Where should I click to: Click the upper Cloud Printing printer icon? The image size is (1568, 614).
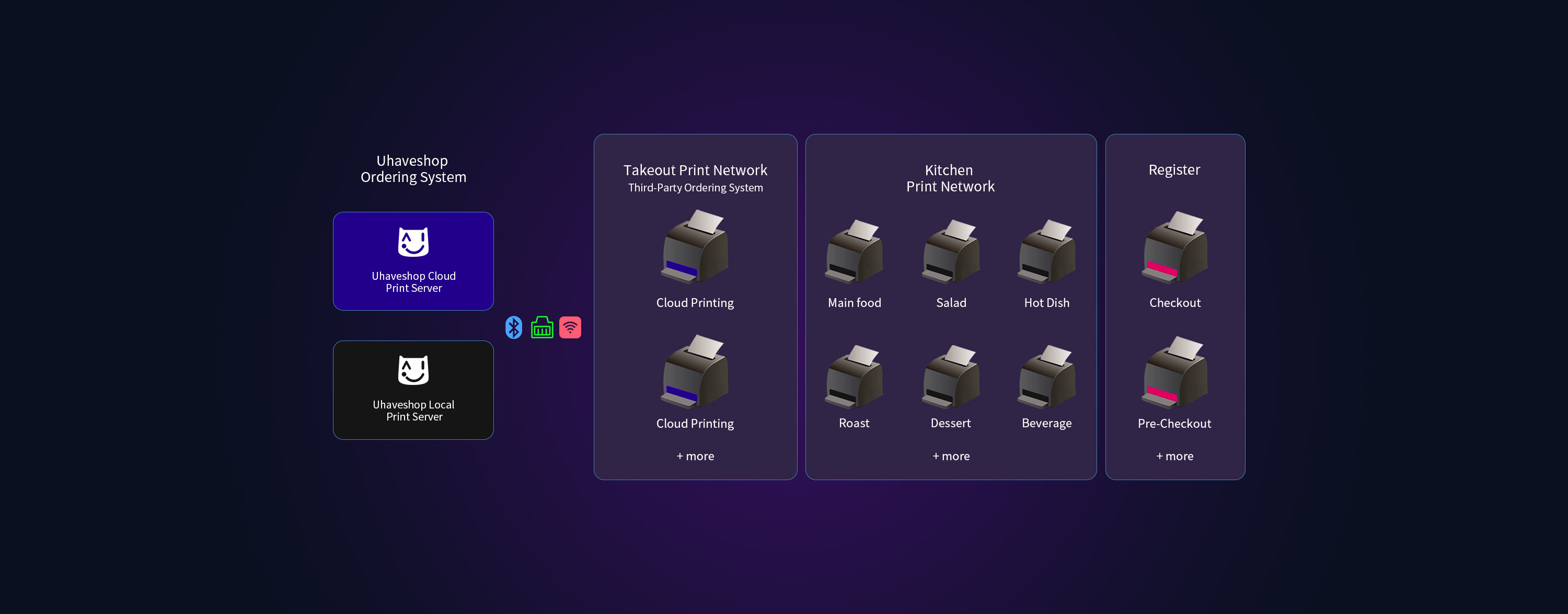pos(695,247)
